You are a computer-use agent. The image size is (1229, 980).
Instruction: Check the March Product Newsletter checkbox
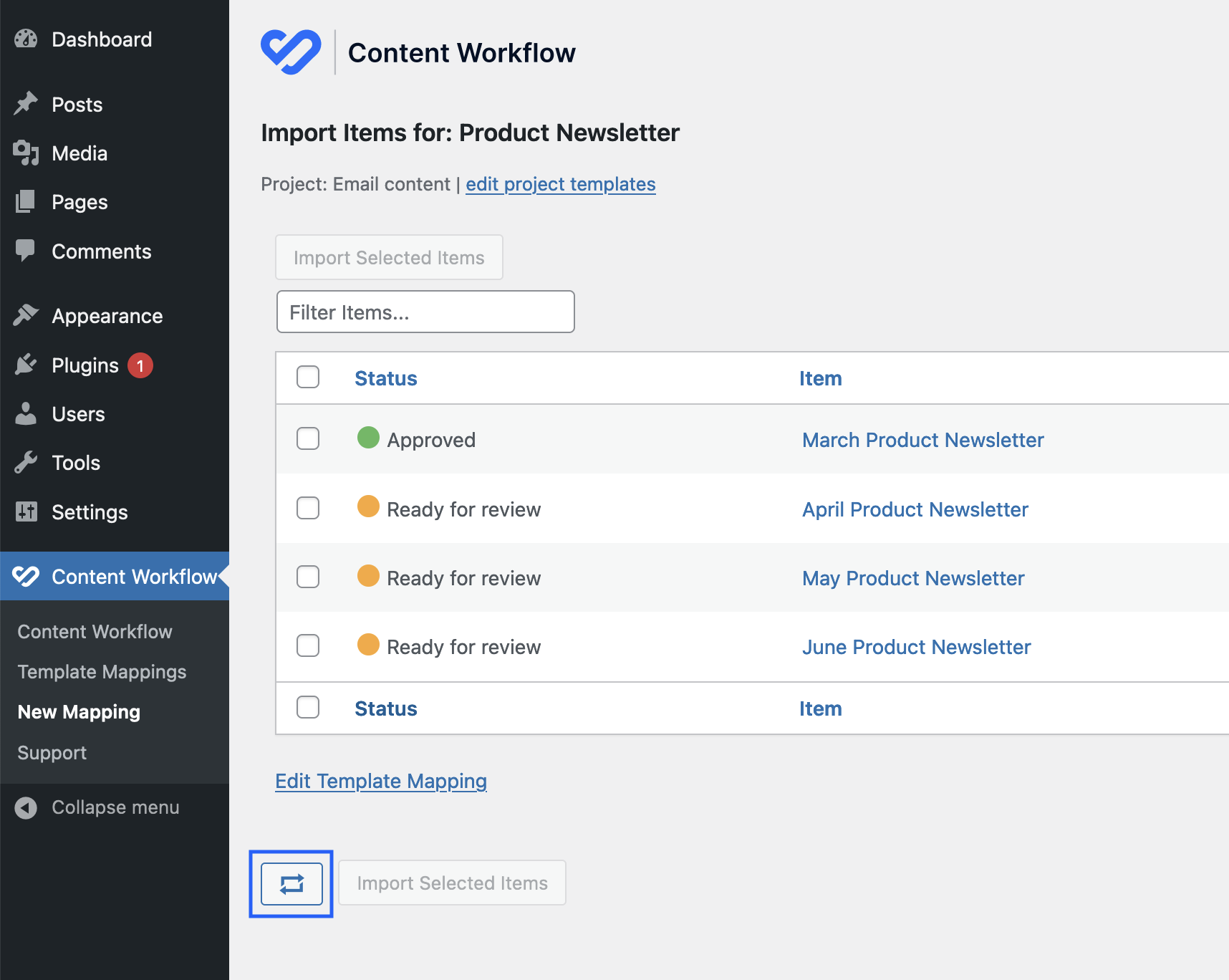pyautogui.click(x=307, y=439)
